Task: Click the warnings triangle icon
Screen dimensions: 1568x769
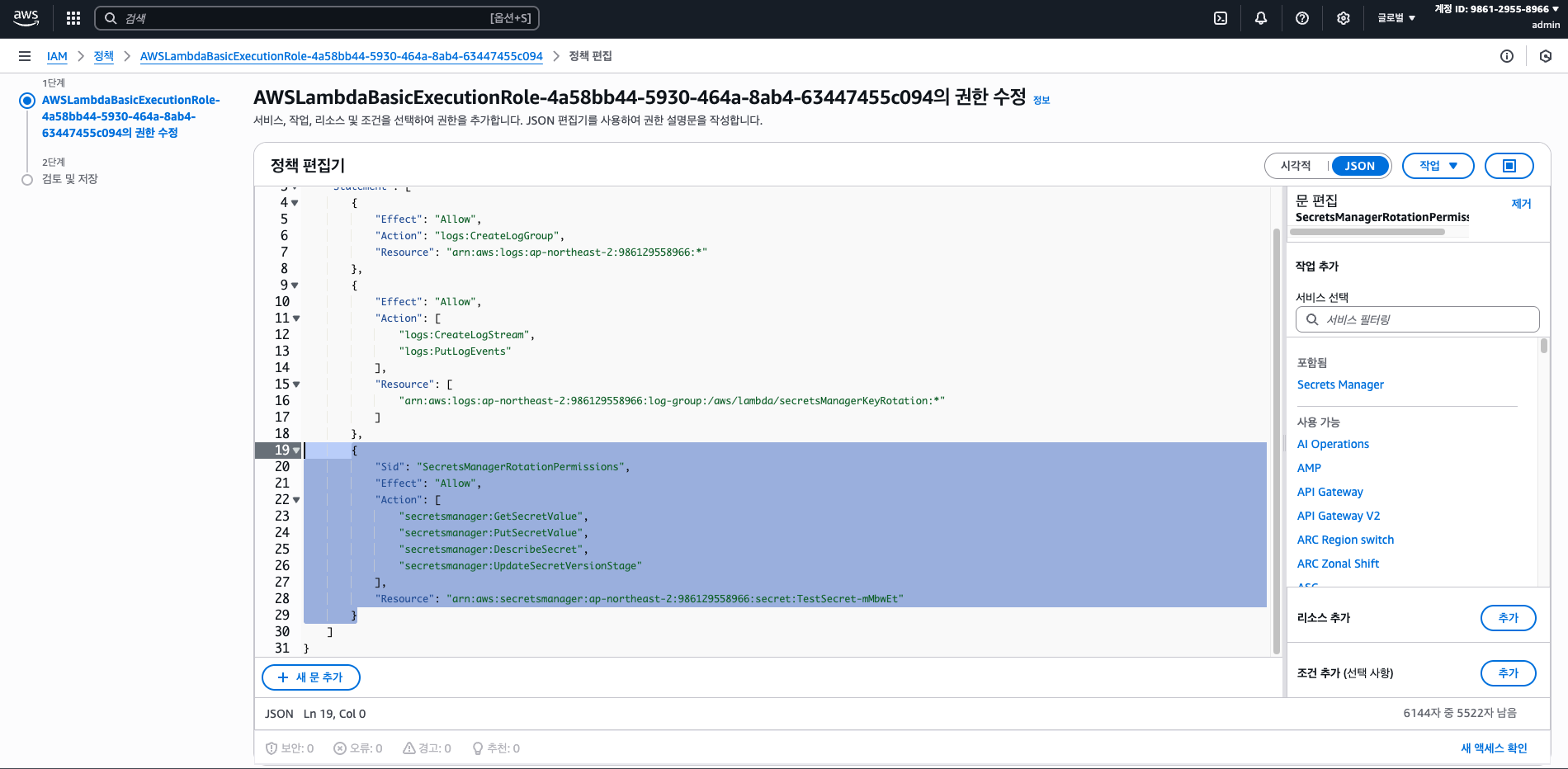Action: [x=409, y=748]
